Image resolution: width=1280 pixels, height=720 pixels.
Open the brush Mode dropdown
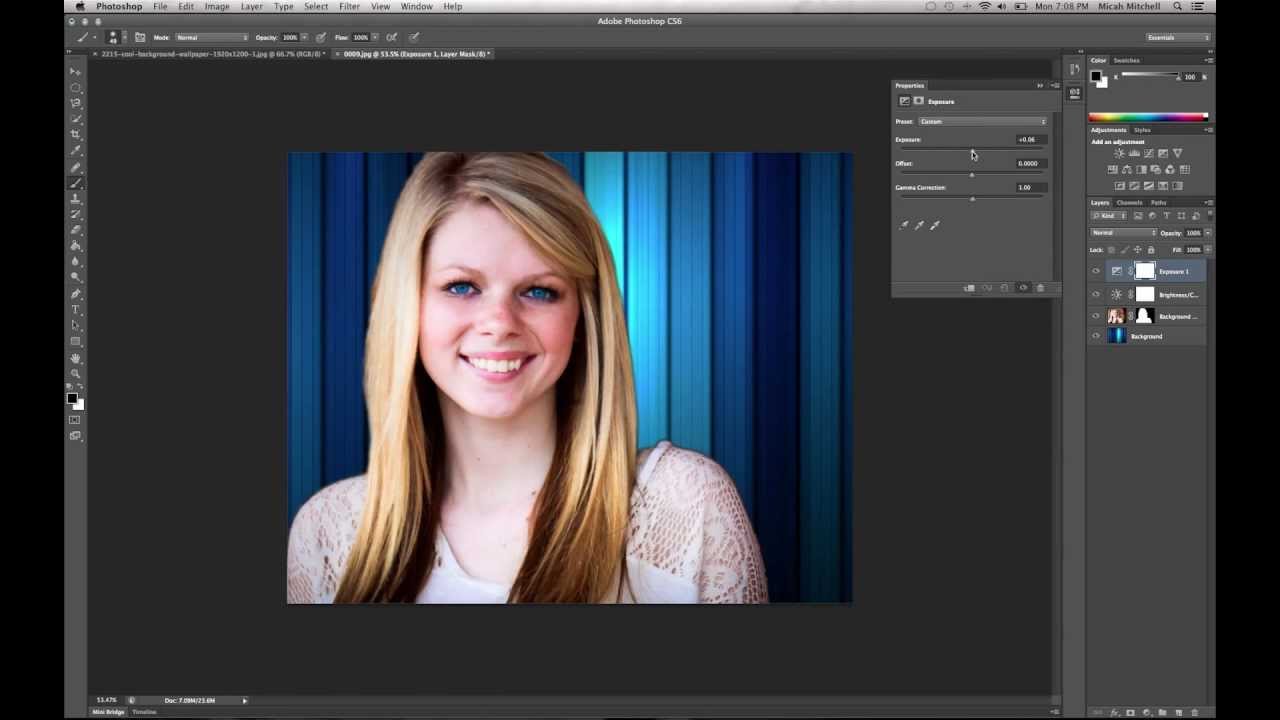(x=212, y=37)
